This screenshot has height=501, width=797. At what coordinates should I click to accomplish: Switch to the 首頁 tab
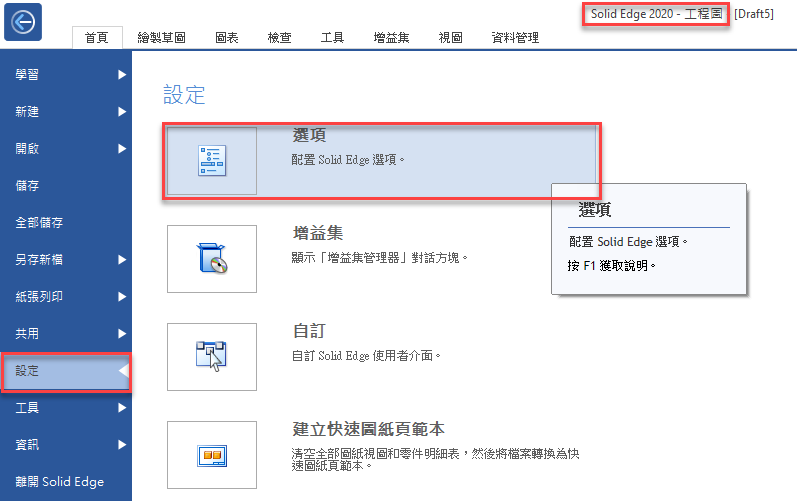(97, 38)
